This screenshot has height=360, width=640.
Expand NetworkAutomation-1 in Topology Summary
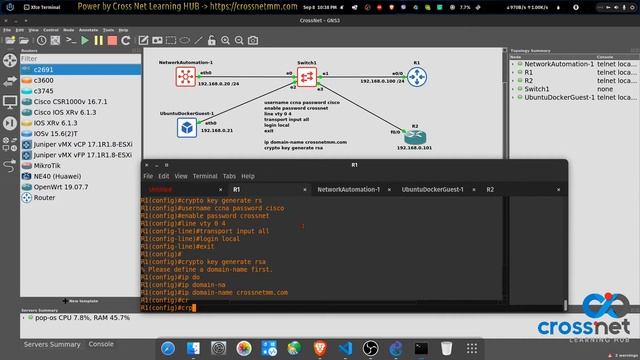pos(513,64)
